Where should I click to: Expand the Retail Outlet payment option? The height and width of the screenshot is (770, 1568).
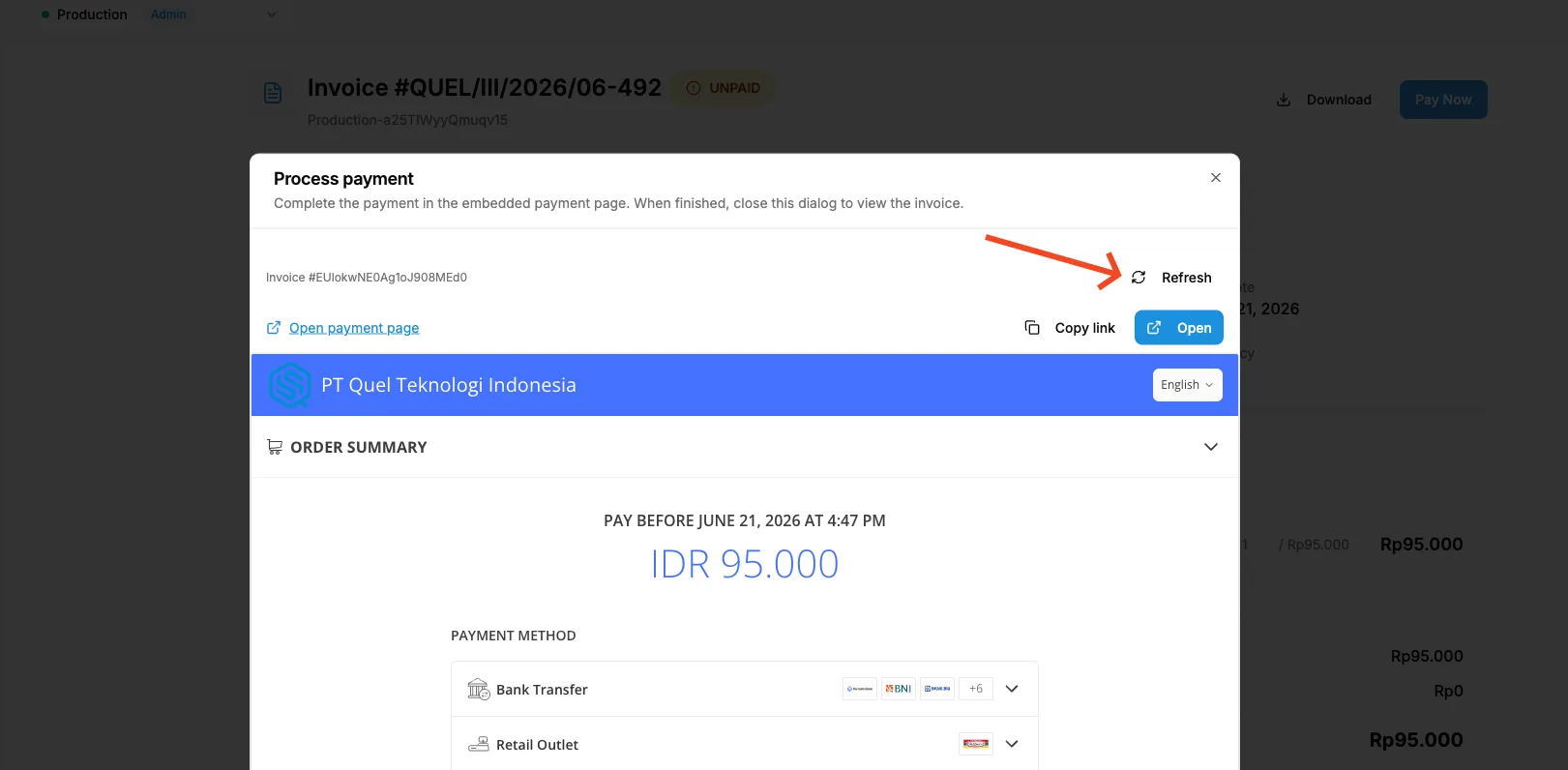pos(1012,744)
